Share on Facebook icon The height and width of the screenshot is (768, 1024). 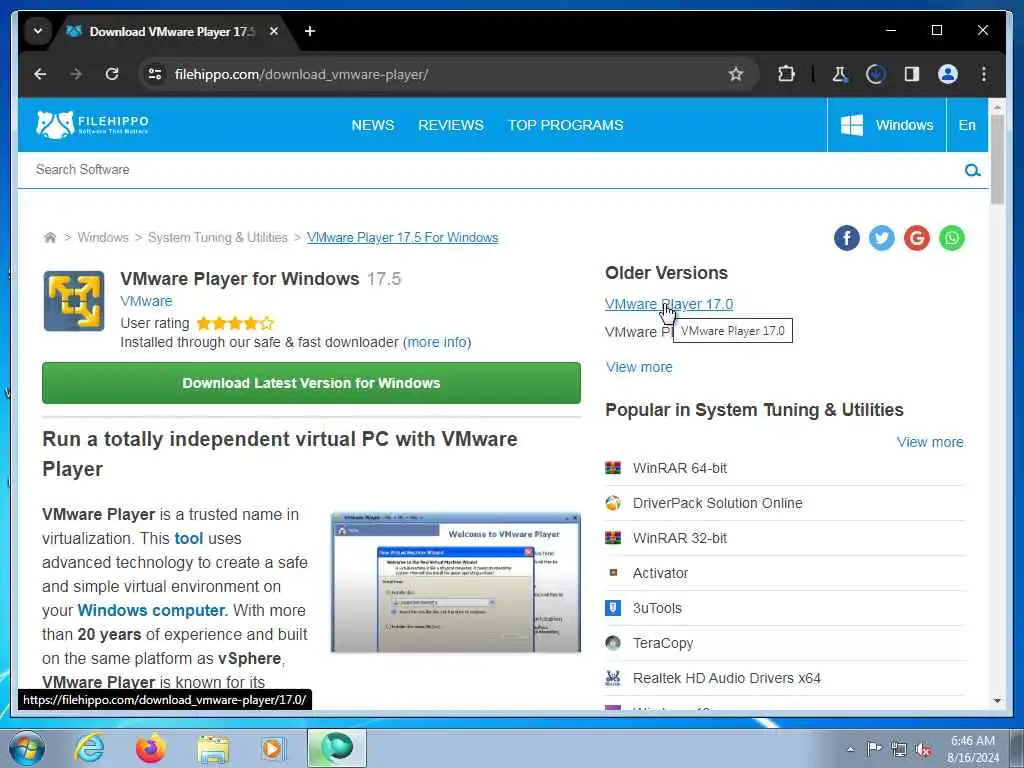coord(846,238)
